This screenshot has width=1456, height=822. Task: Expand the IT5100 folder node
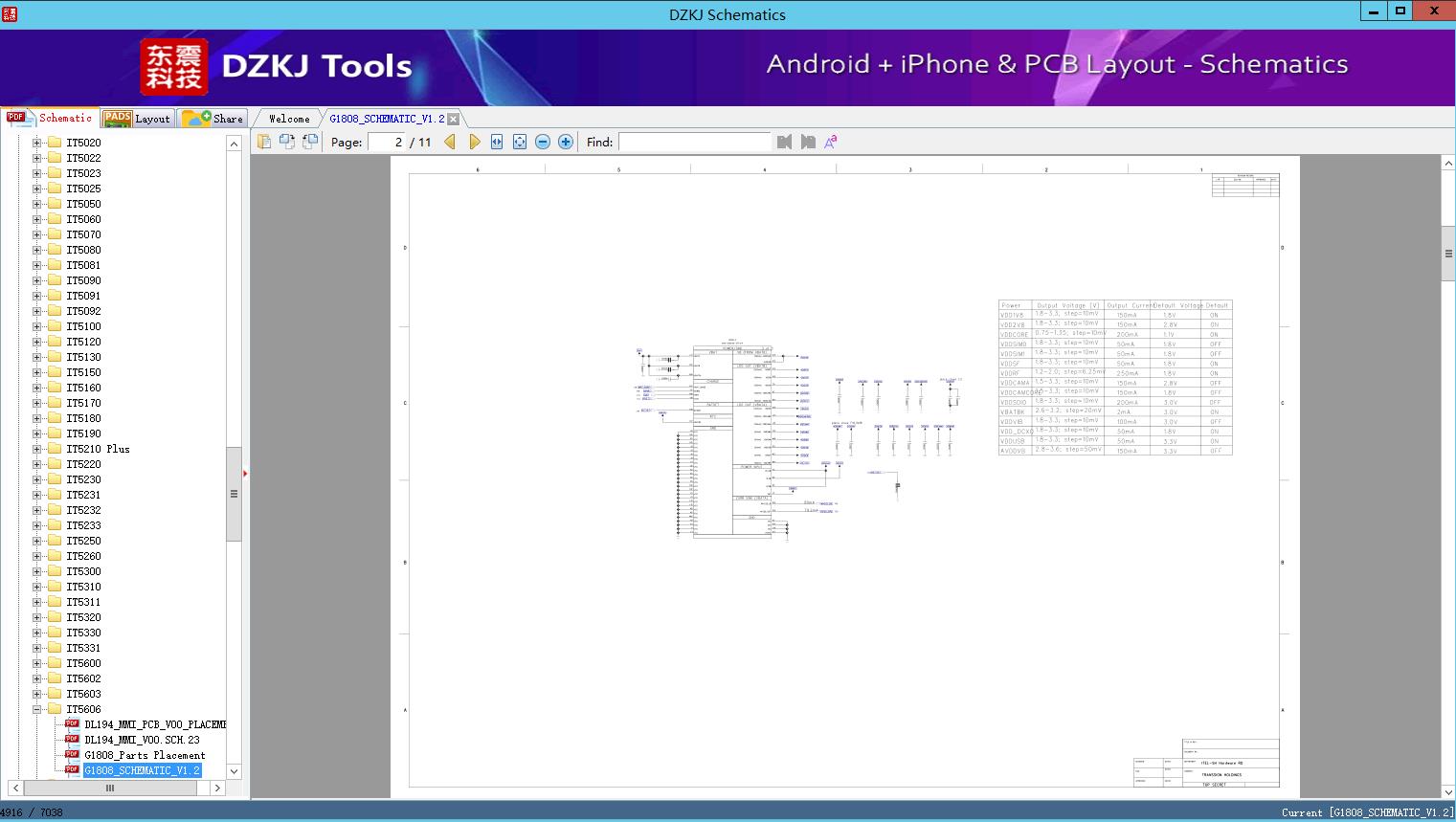click(x=37, y=326)
